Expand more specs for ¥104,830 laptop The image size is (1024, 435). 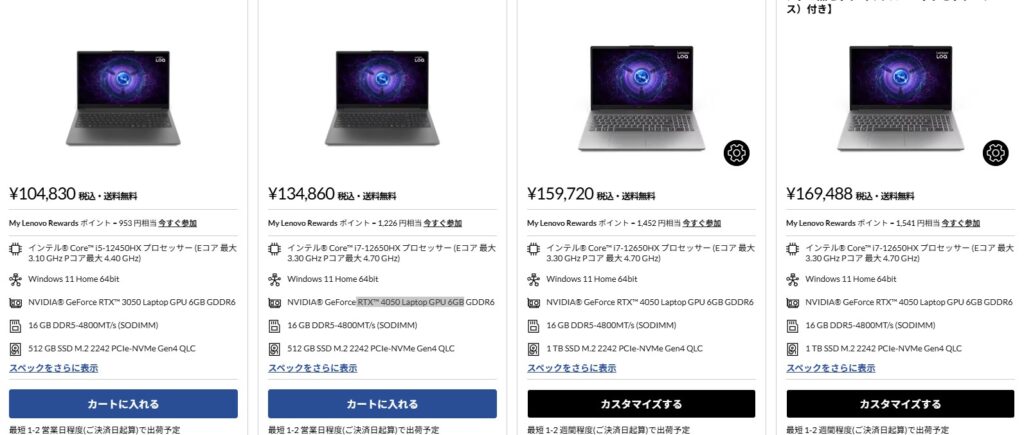[54, 368]
